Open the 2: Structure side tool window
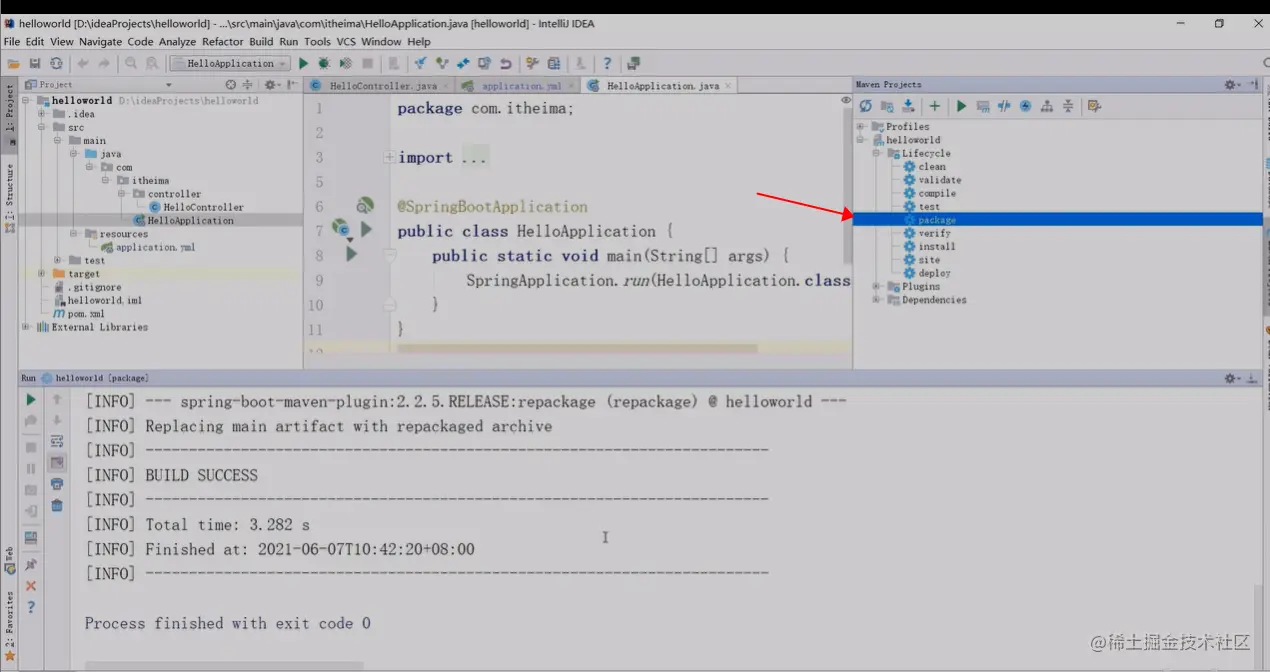1270x672 pixels. (10, 198)
